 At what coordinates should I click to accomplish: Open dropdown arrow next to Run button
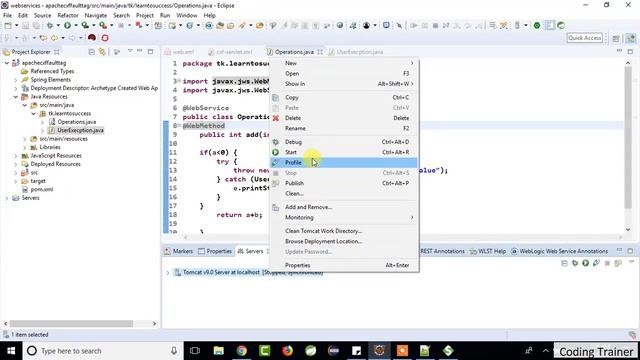coord(76,26)
